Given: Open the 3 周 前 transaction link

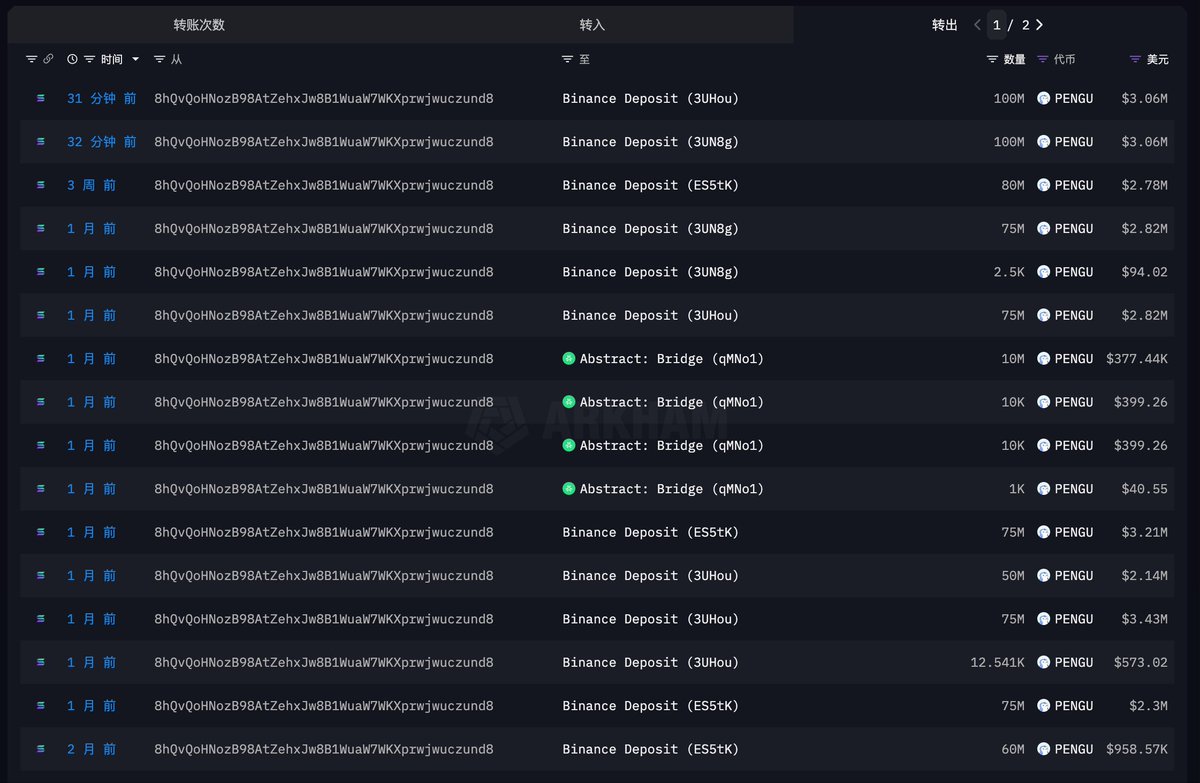Looking at the screenshot, I should pos(92,185).
